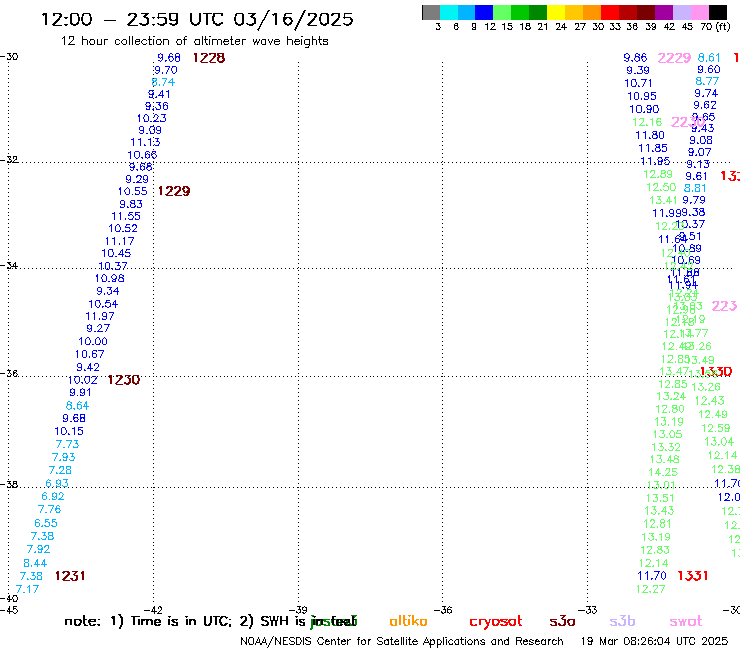Click the 's3b' satellite legend label
The width and height of the screenshot is (740, 650).
click(x=622, y=621)
